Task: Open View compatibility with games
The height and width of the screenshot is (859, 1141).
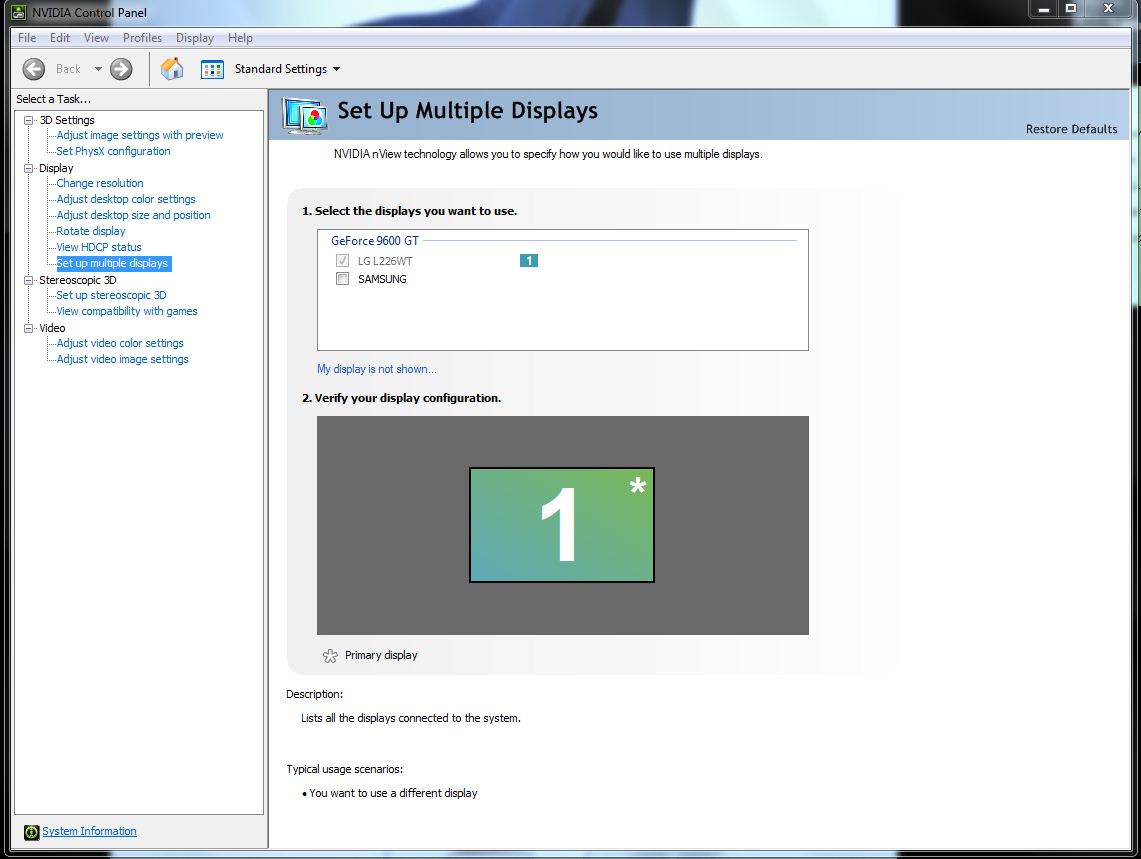Action: click(127, 312)
